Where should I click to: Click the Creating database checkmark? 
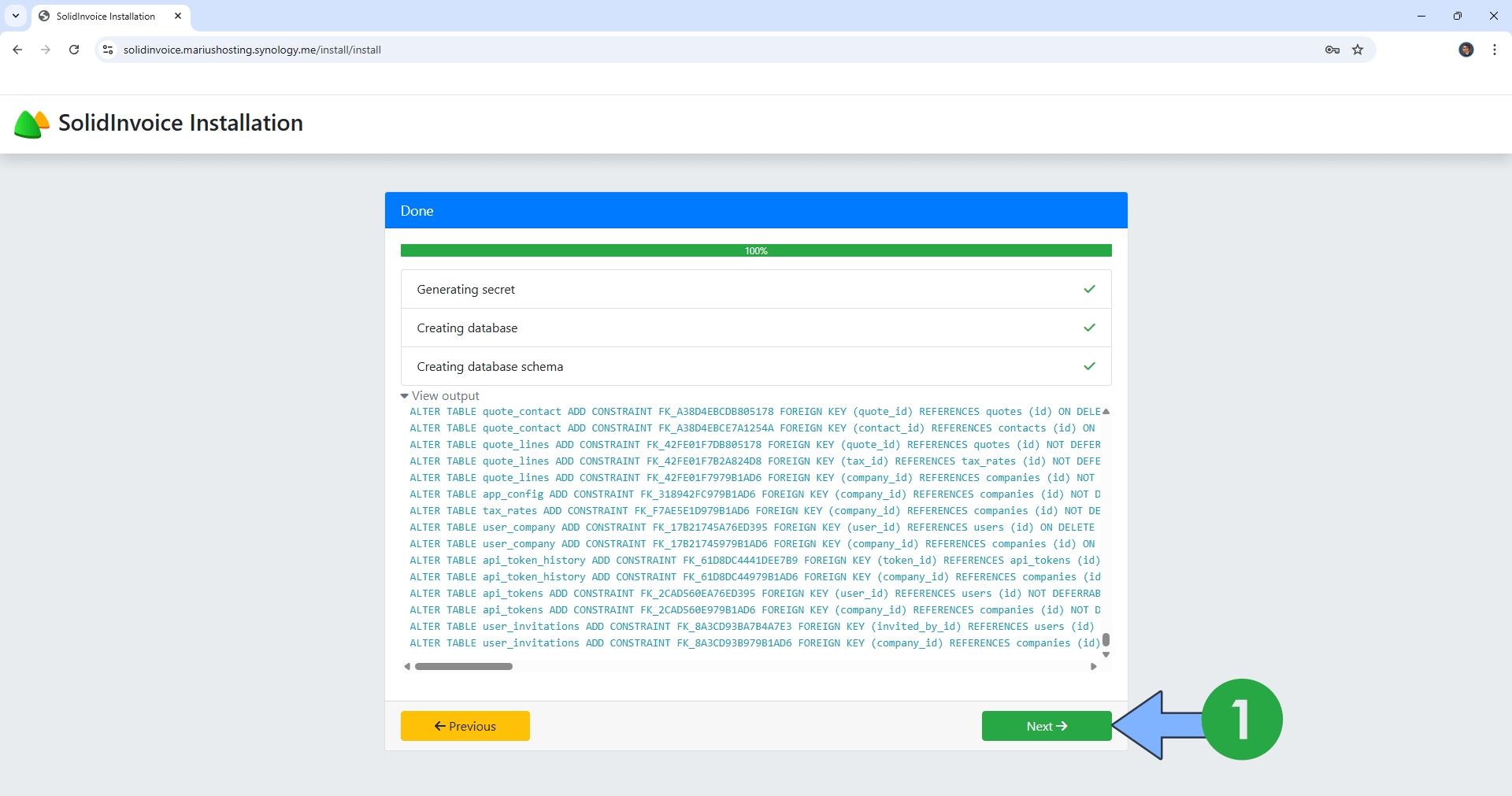1089,328
